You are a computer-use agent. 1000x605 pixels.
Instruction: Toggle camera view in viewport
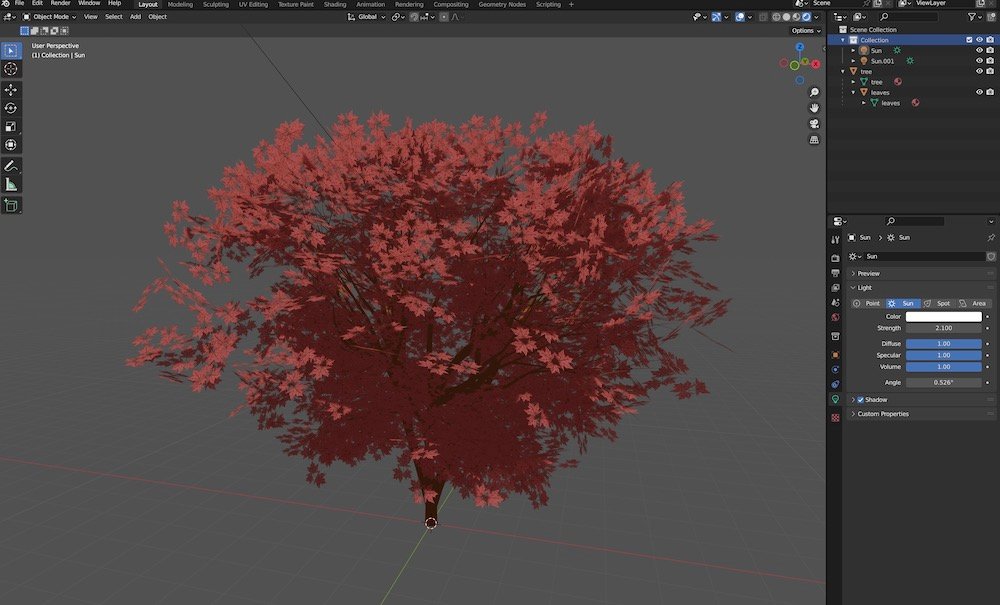815,124
